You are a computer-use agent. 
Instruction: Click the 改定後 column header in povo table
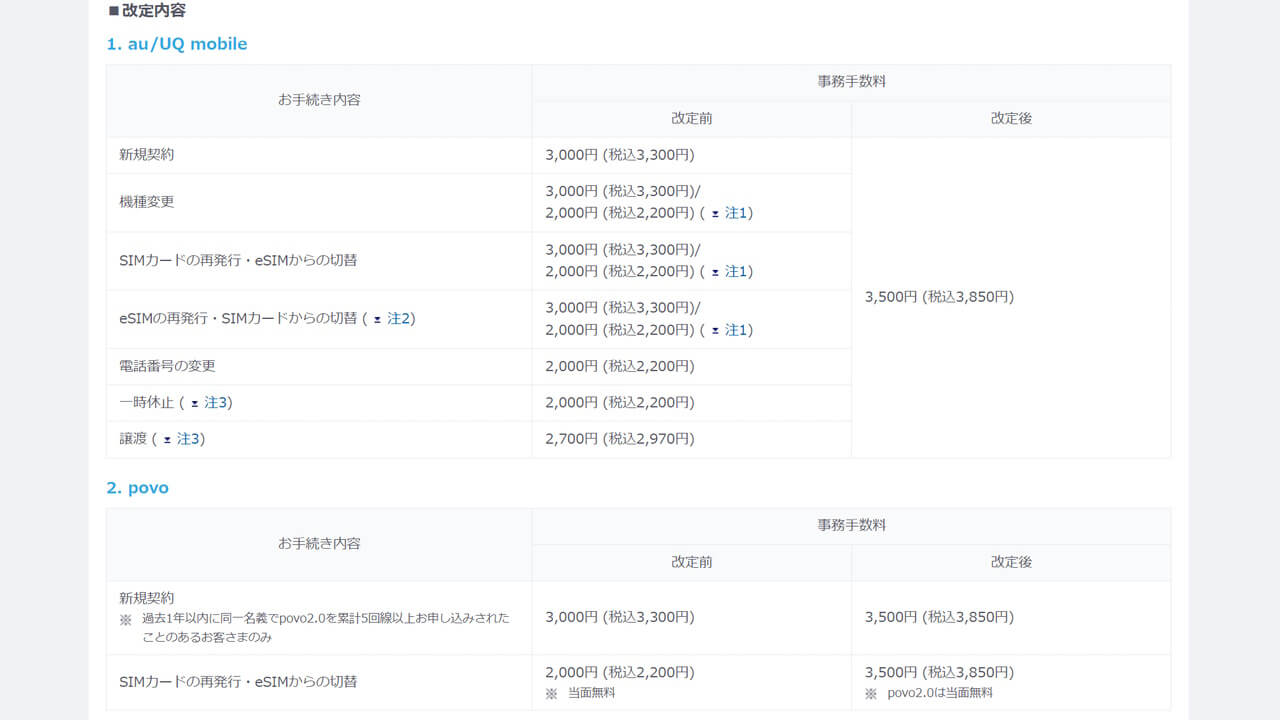tap(1010, 562)
